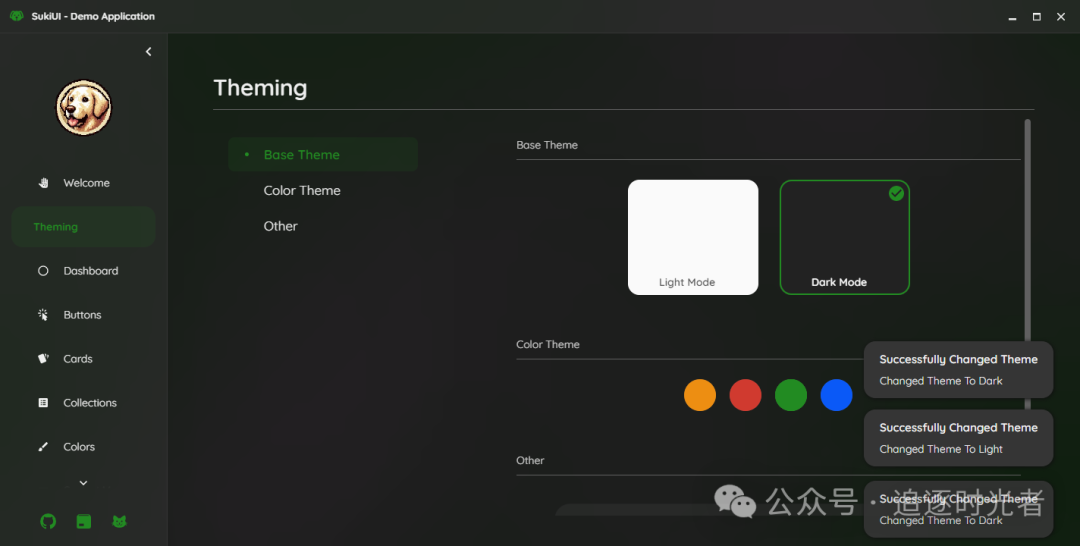Viewport: 1080px width, 546px height.
Task: Collapse the sidebar with the left chevron
Action: point(149,52)
